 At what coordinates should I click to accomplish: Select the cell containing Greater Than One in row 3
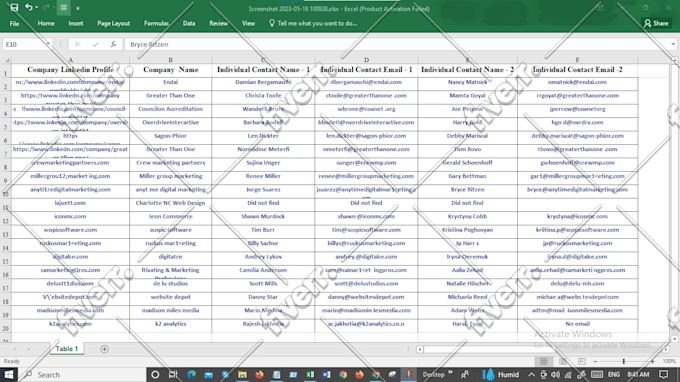(170, 95)
